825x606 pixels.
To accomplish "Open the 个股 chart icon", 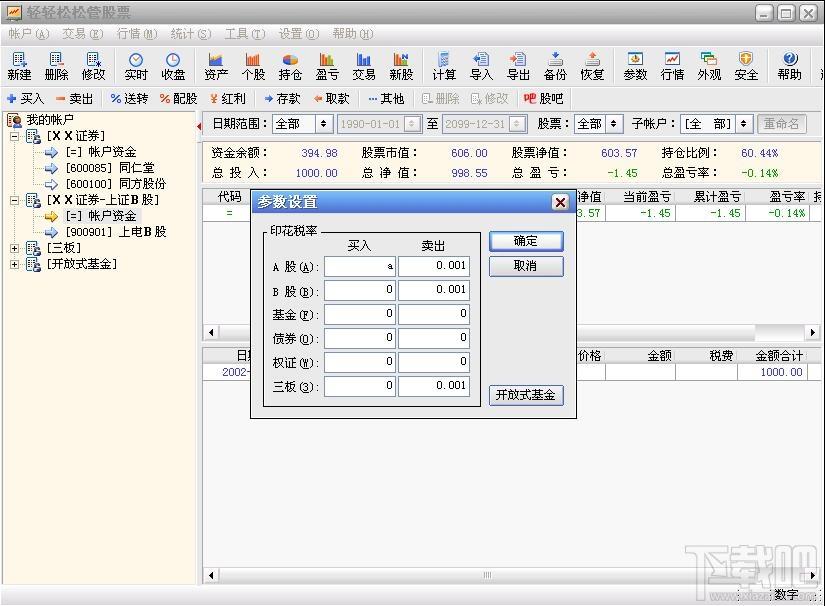I will tap(253, 66).
